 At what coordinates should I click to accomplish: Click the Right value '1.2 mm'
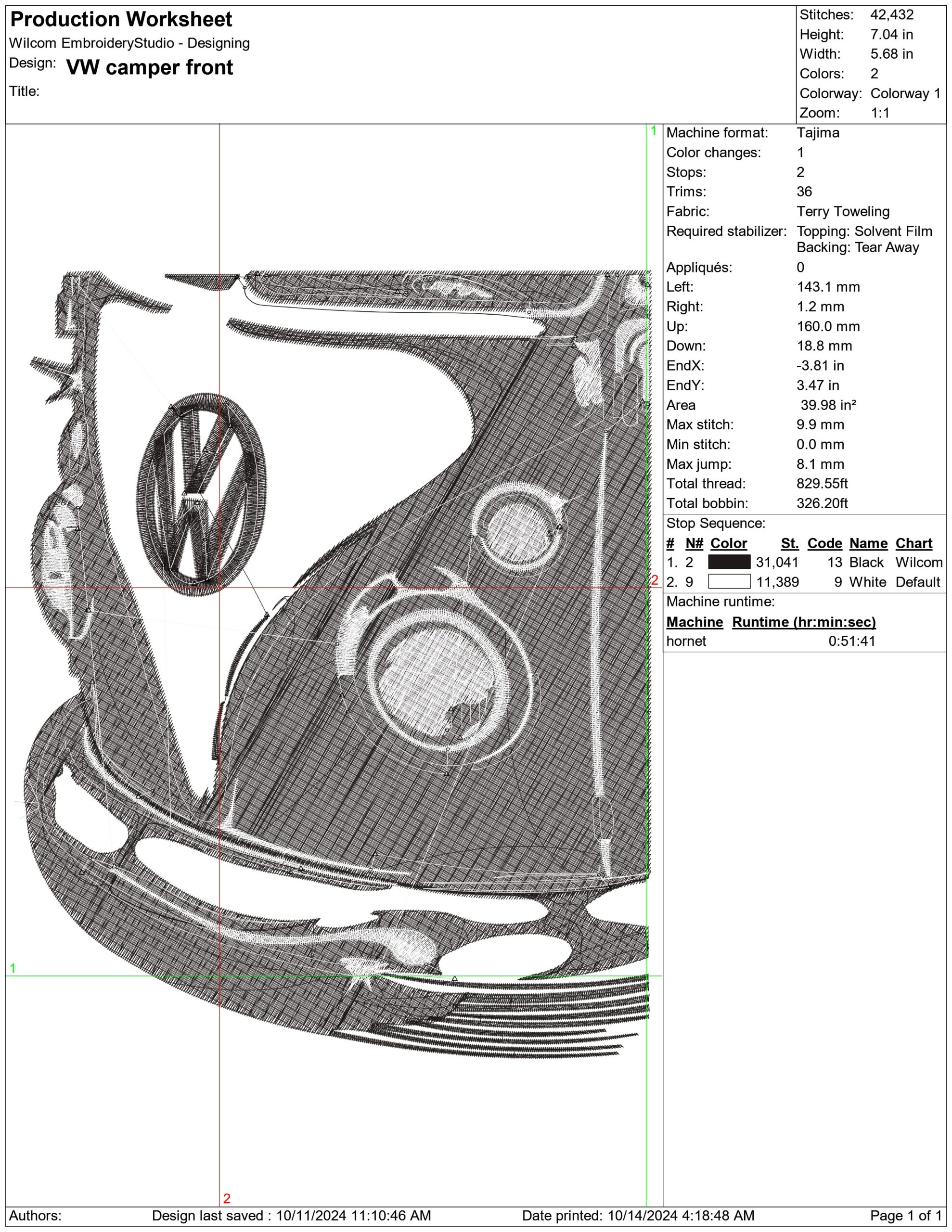[x=821, y=307]
